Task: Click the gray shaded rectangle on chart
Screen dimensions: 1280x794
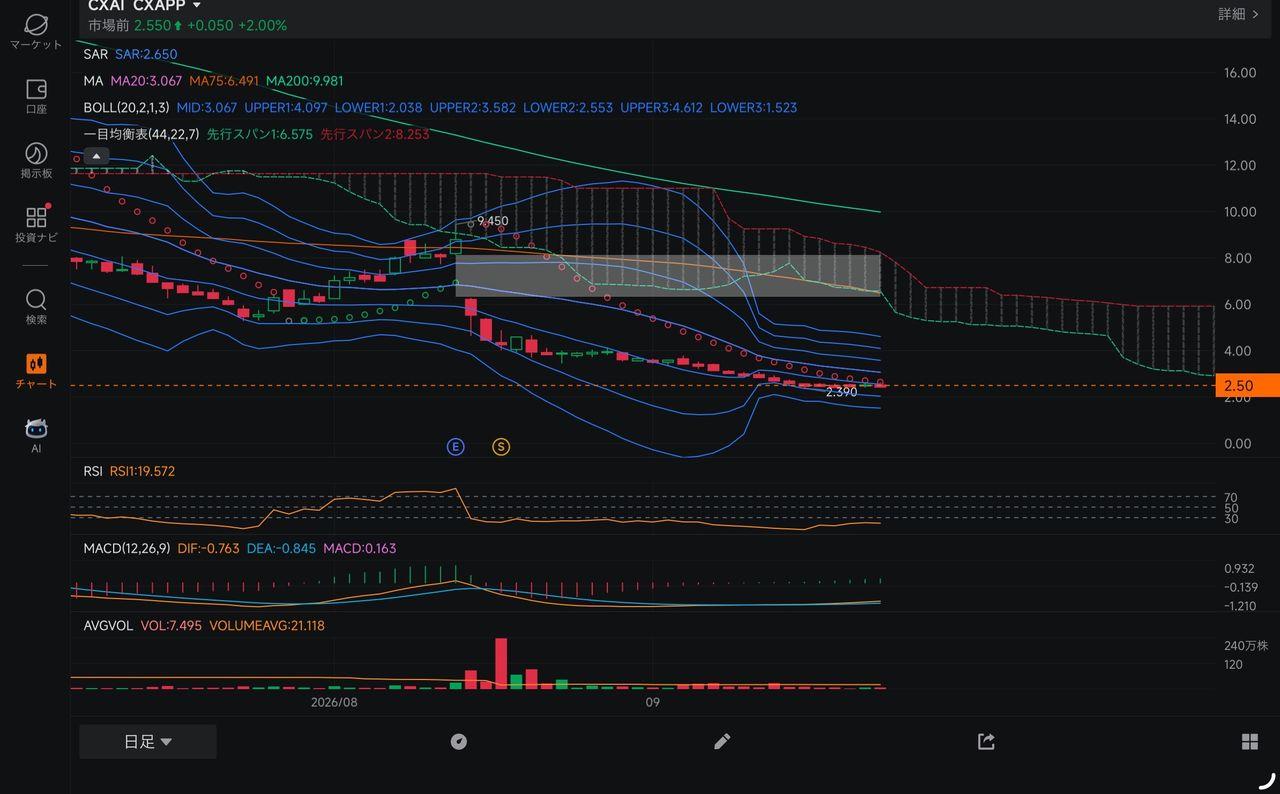Action: 668,276
